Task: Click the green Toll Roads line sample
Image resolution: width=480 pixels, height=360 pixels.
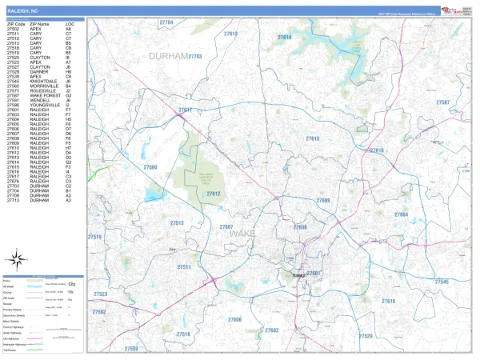Action: tap(35, 350)
